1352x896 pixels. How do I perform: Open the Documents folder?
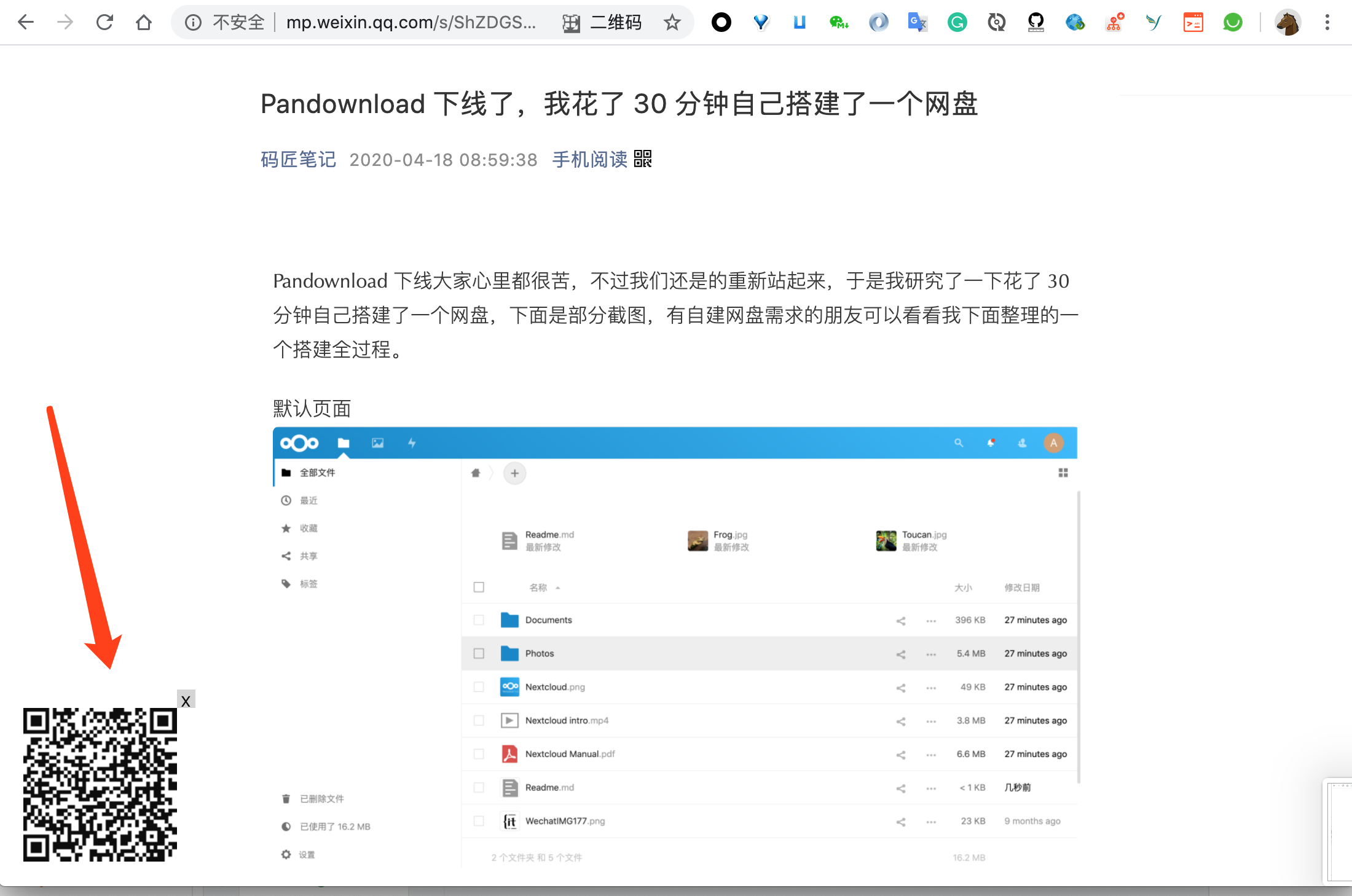tap(548, 620)
